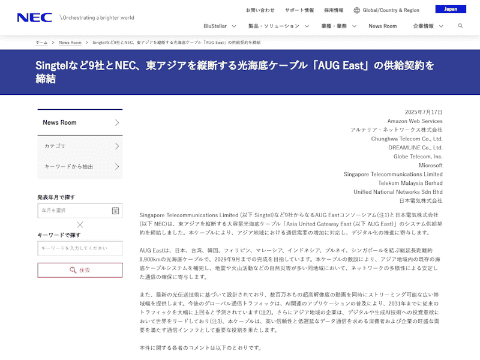Clear filters with the X icon

80,224
